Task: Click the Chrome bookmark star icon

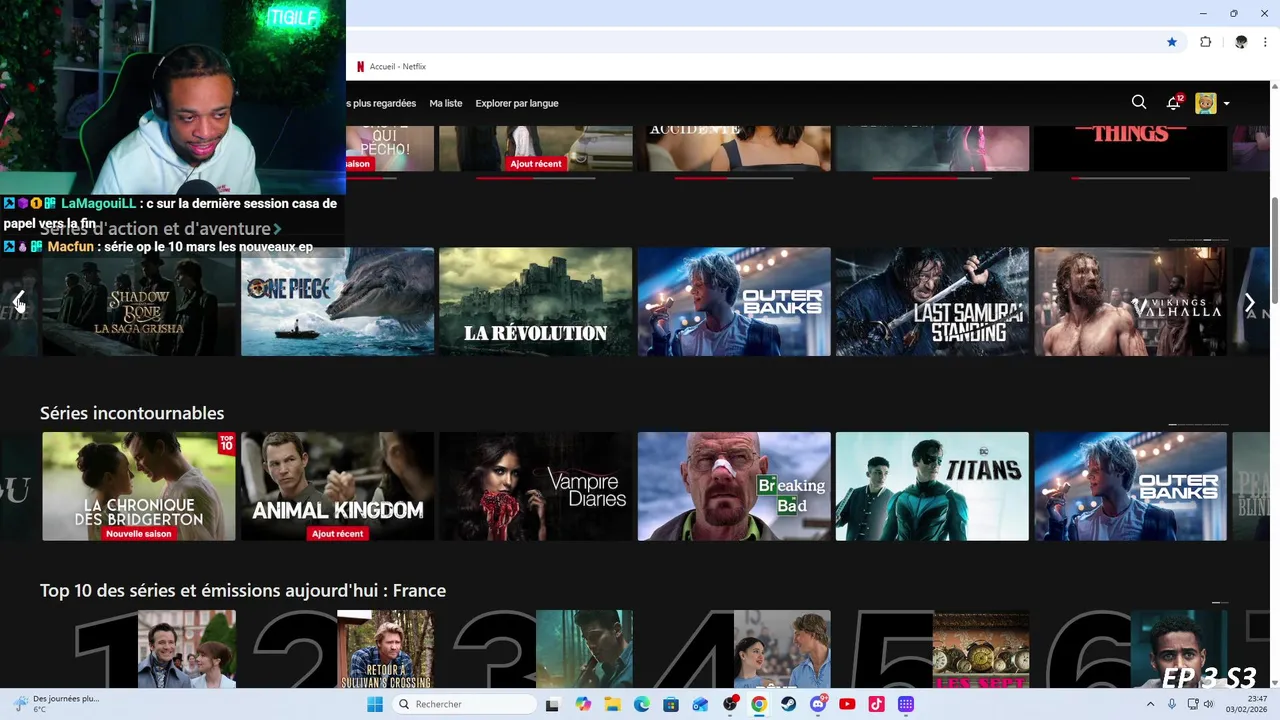Action: (1172, 42)
